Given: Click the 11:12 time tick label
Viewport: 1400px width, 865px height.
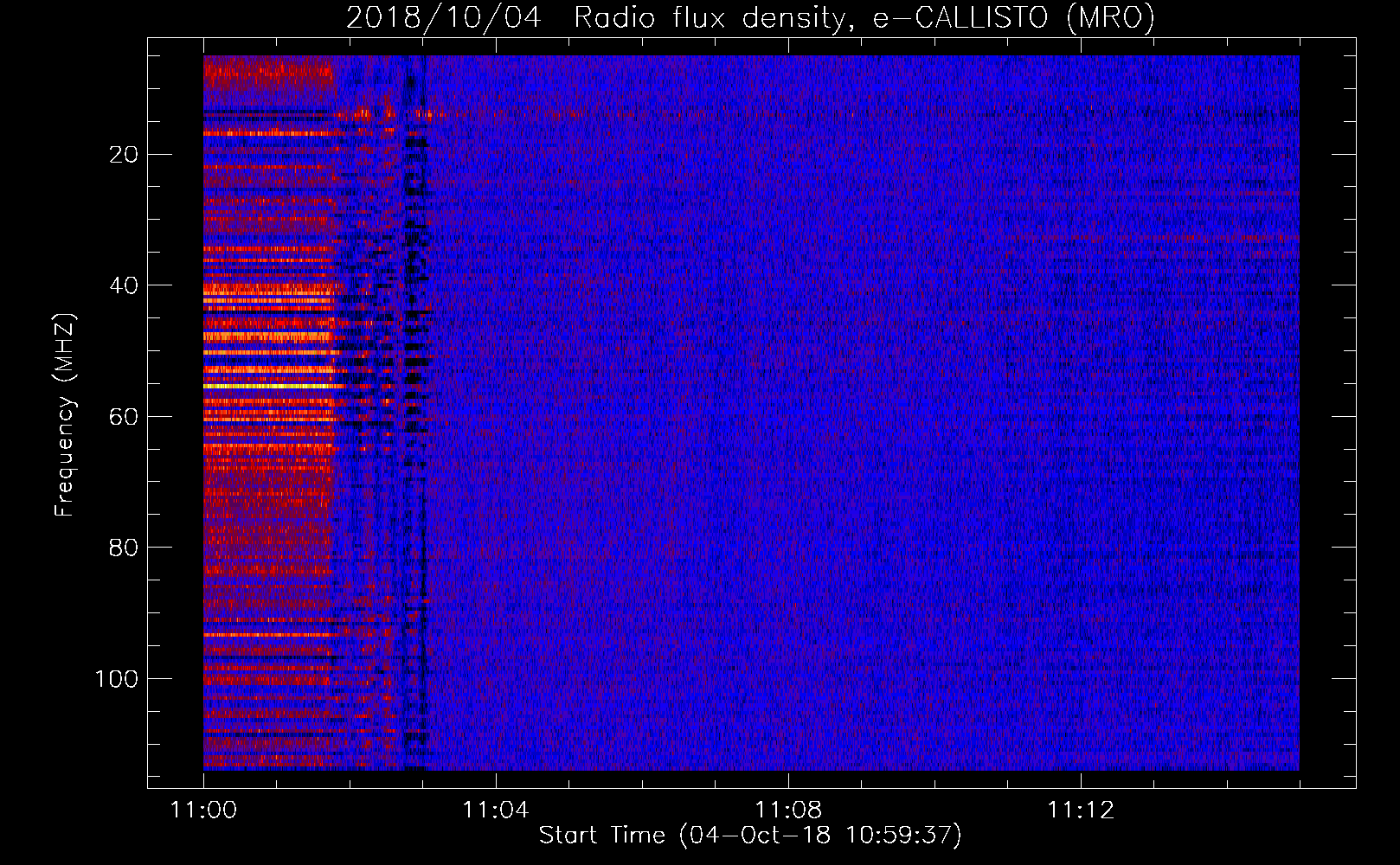Looking at the screenshot, I should click(1081, 811).
